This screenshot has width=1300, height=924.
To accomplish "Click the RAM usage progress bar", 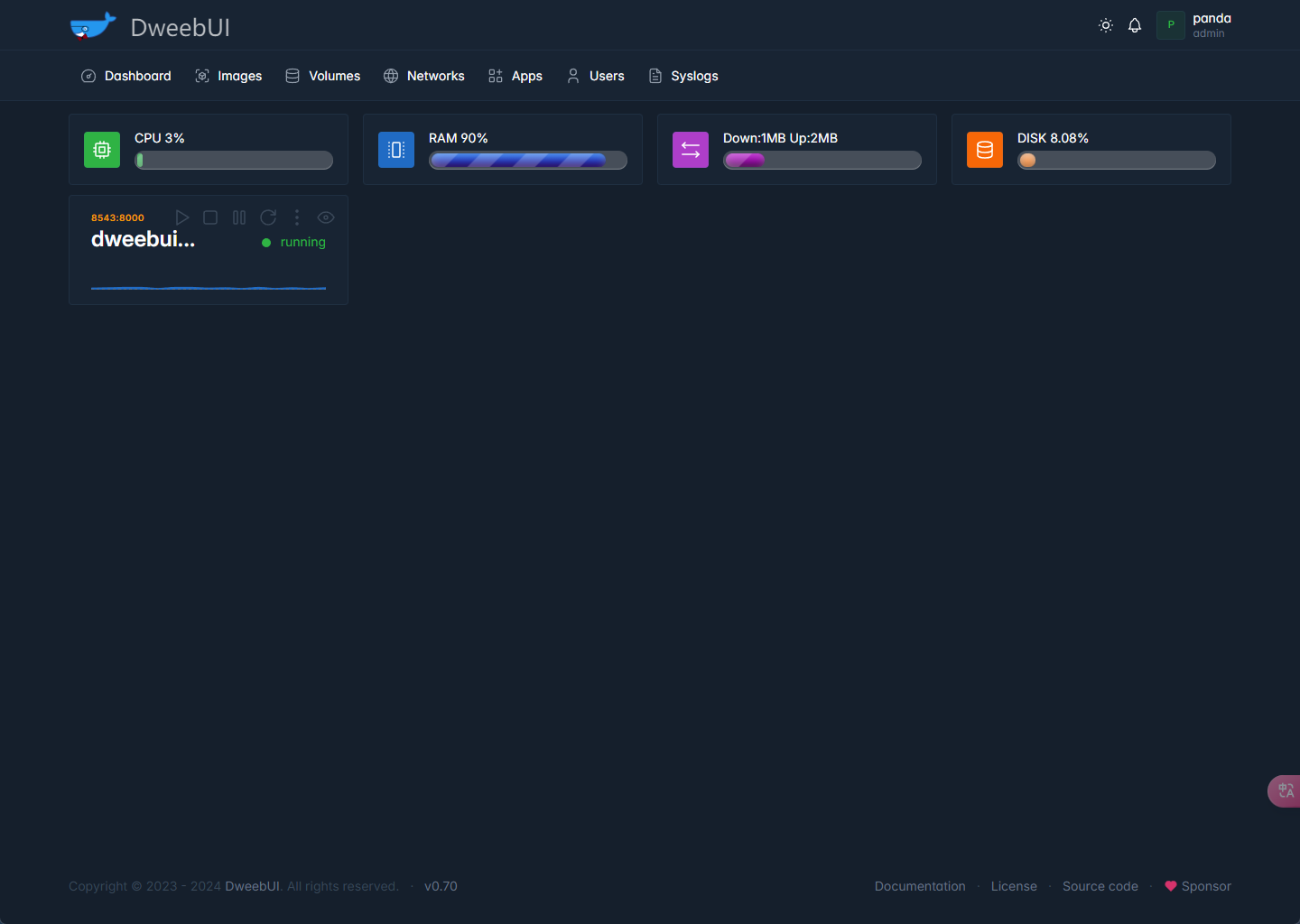I will [x=528, y=161].
